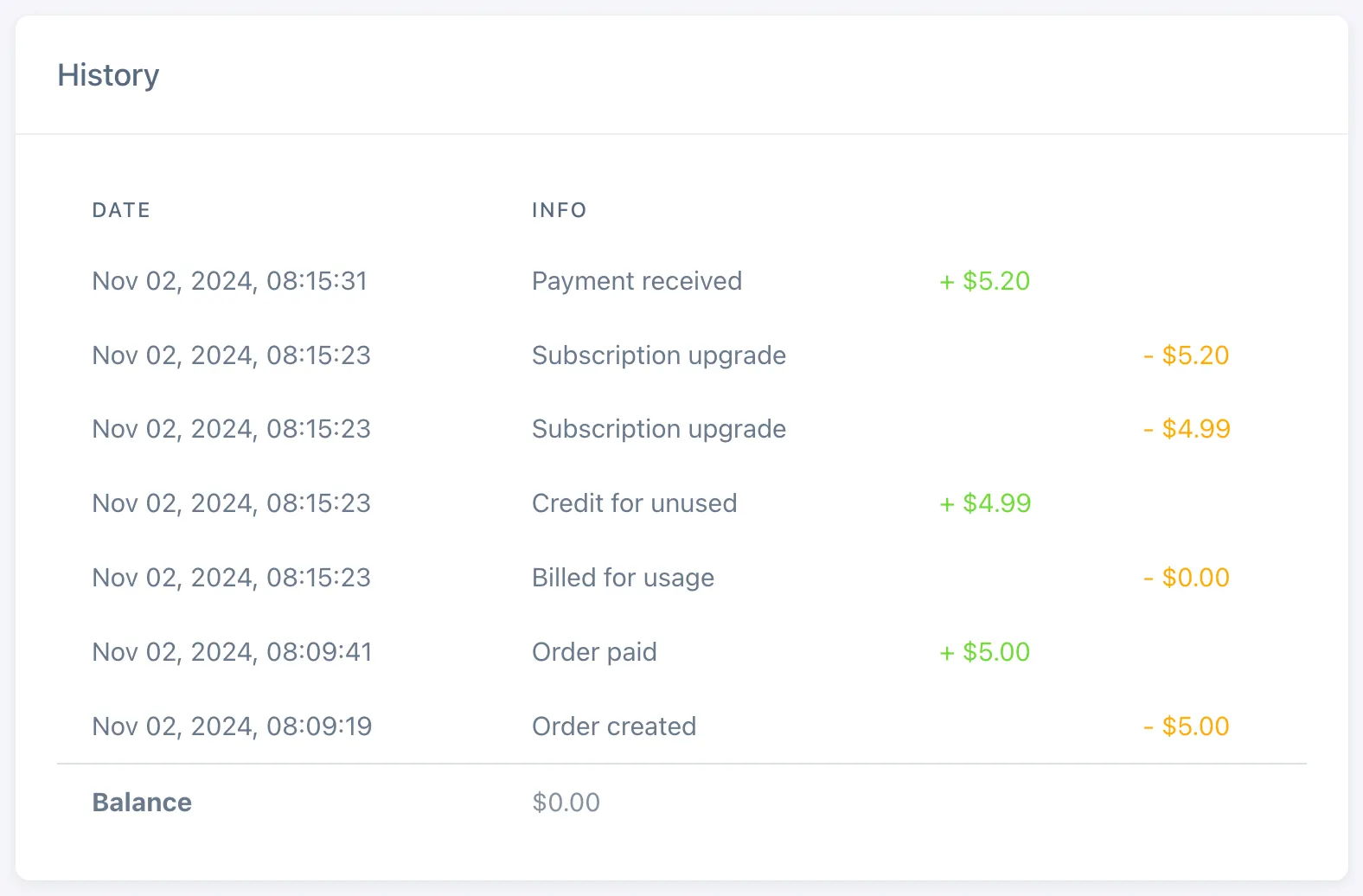
Task: Click the - $5.20 subscription upgrade charge
Action: pyautogui.click(x=1186, y=355)
